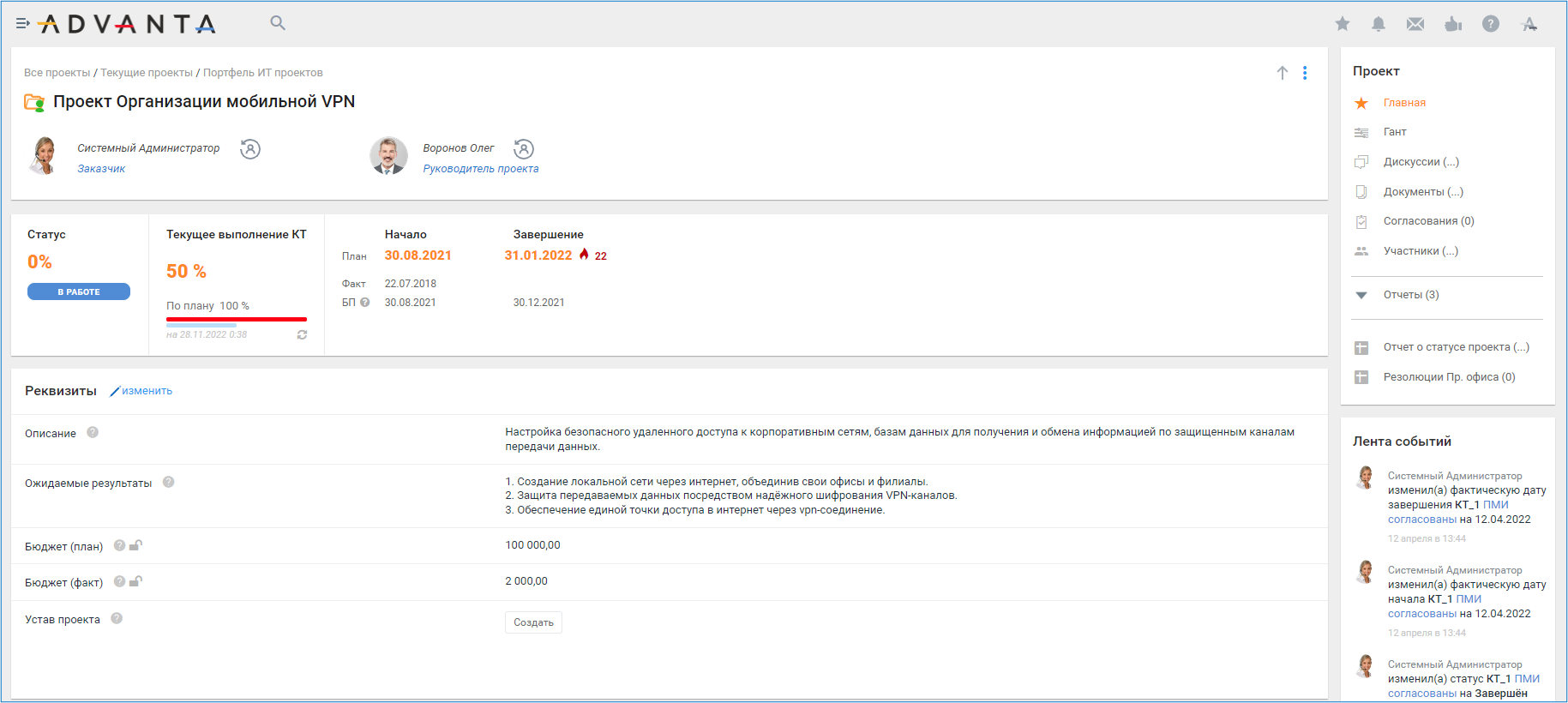Click the Создать button for Устав проекта
Image resolution: width=1568 pixels, height=703 pixels.
[x=533, y=622]
